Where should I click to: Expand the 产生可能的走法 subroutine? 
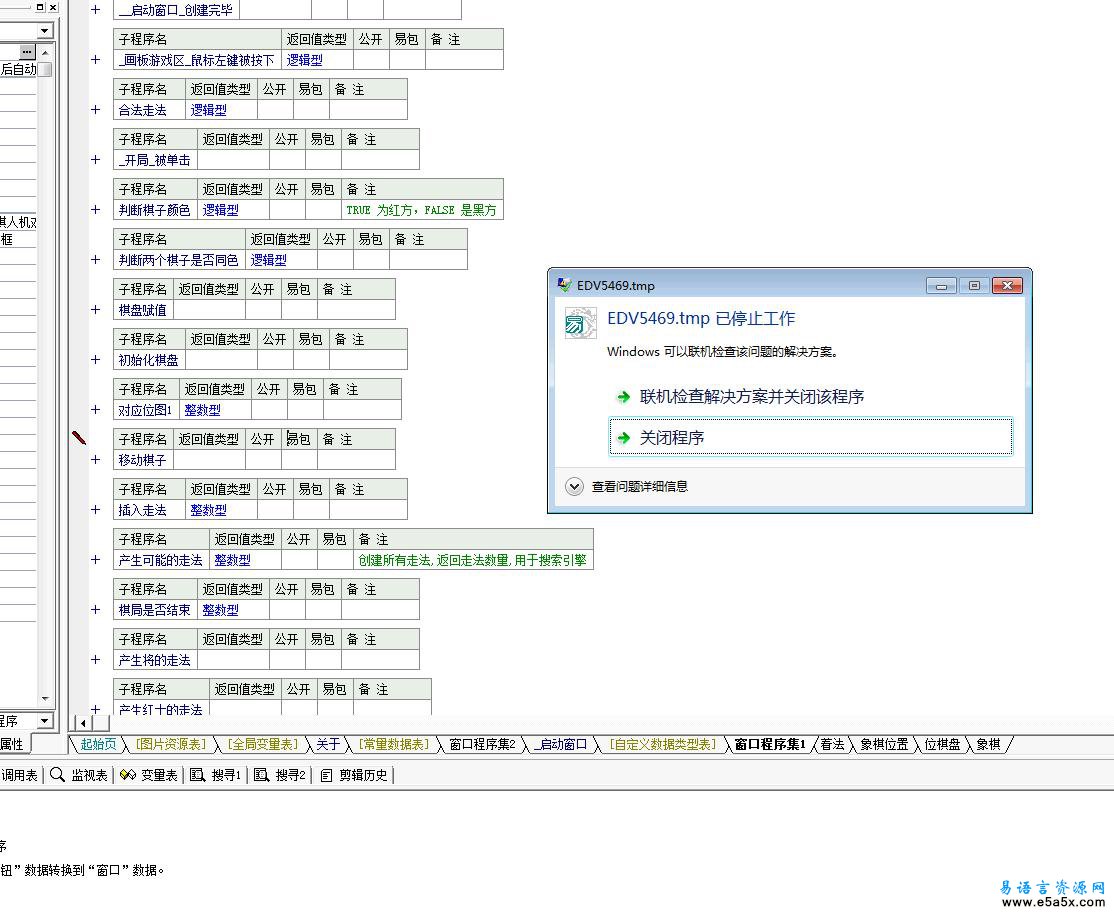pos(96,560)
